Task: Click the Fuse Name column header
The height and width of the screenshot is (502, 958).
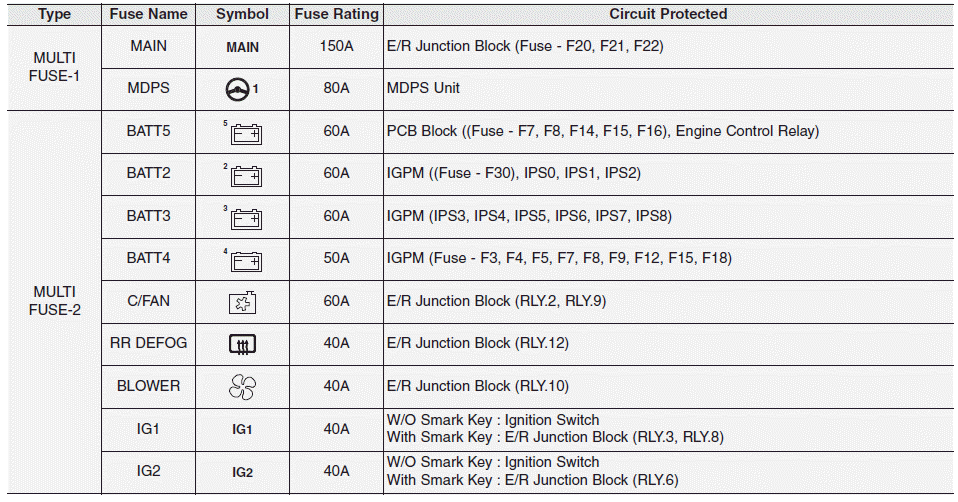Action: coord(149,14)
